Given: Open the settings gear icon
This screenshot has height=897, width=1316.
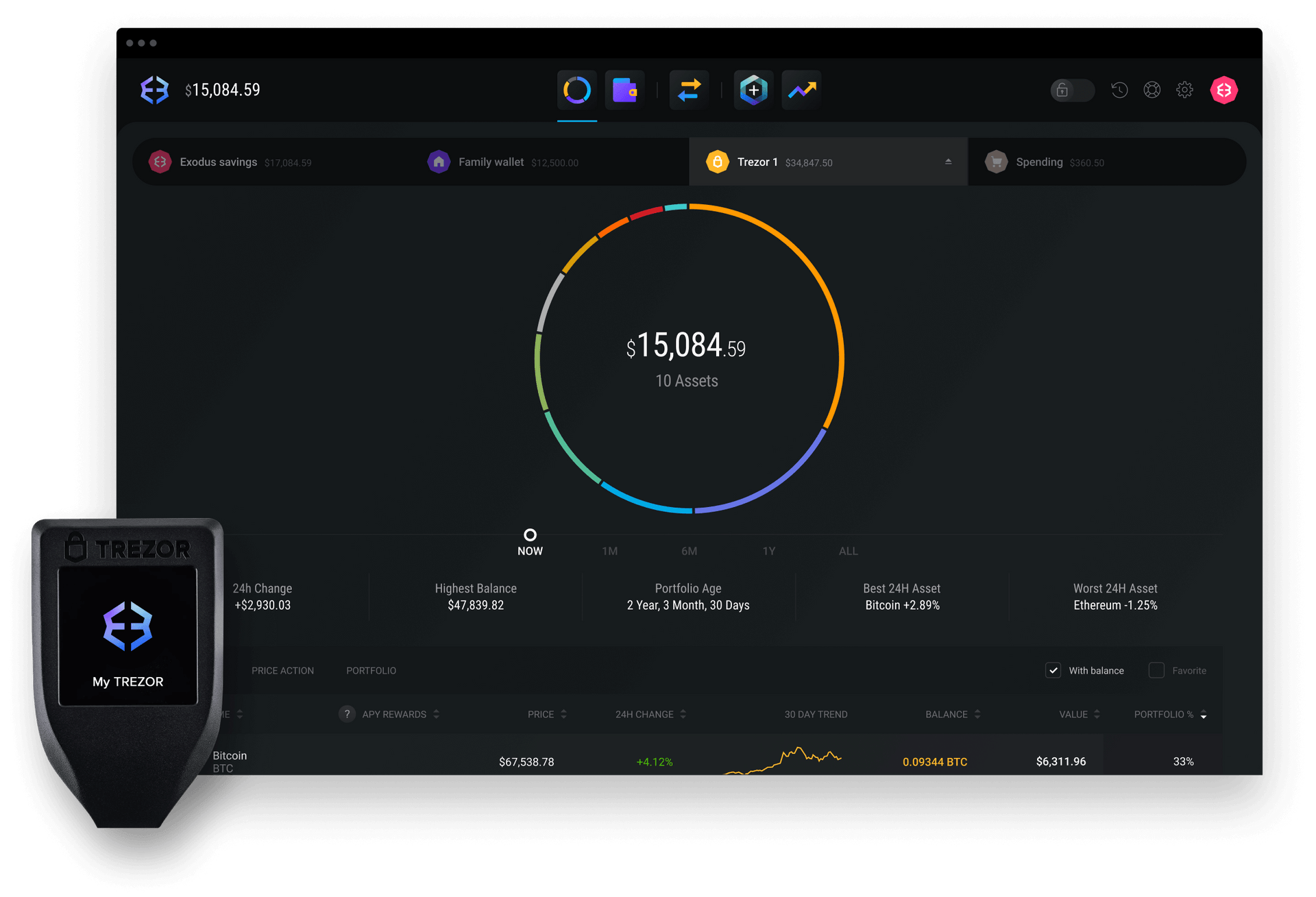Looking at the screenshot, I should click(1184, 90).
